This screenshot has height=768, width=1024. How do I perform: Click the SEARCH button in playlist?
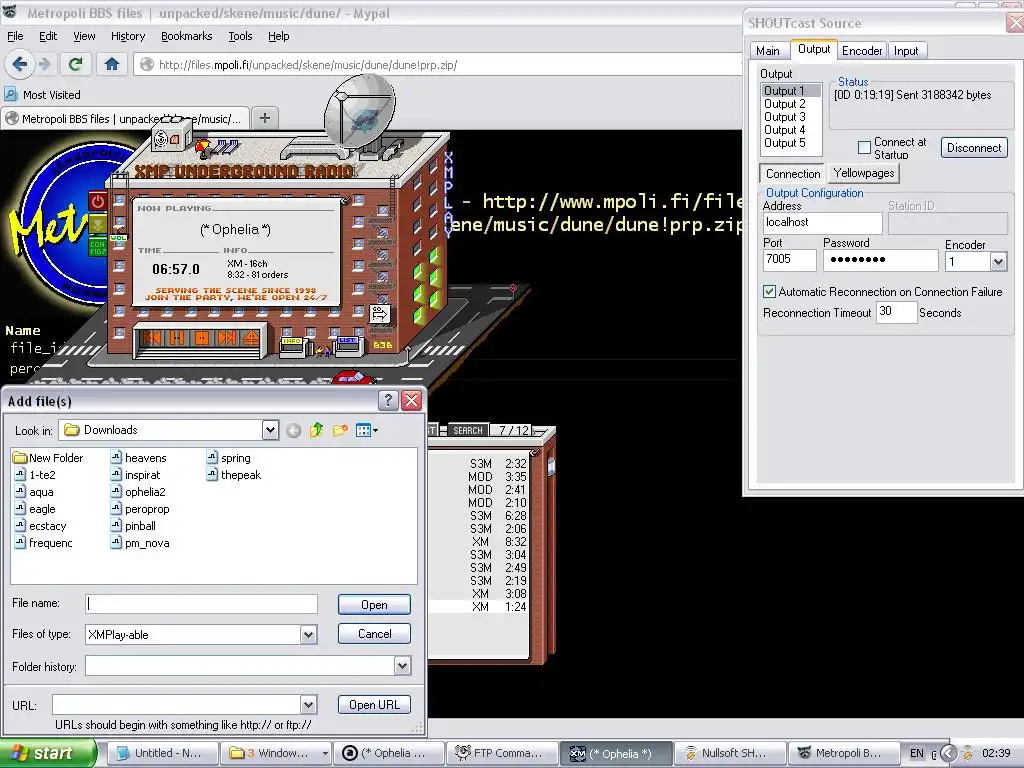[468, 430]
